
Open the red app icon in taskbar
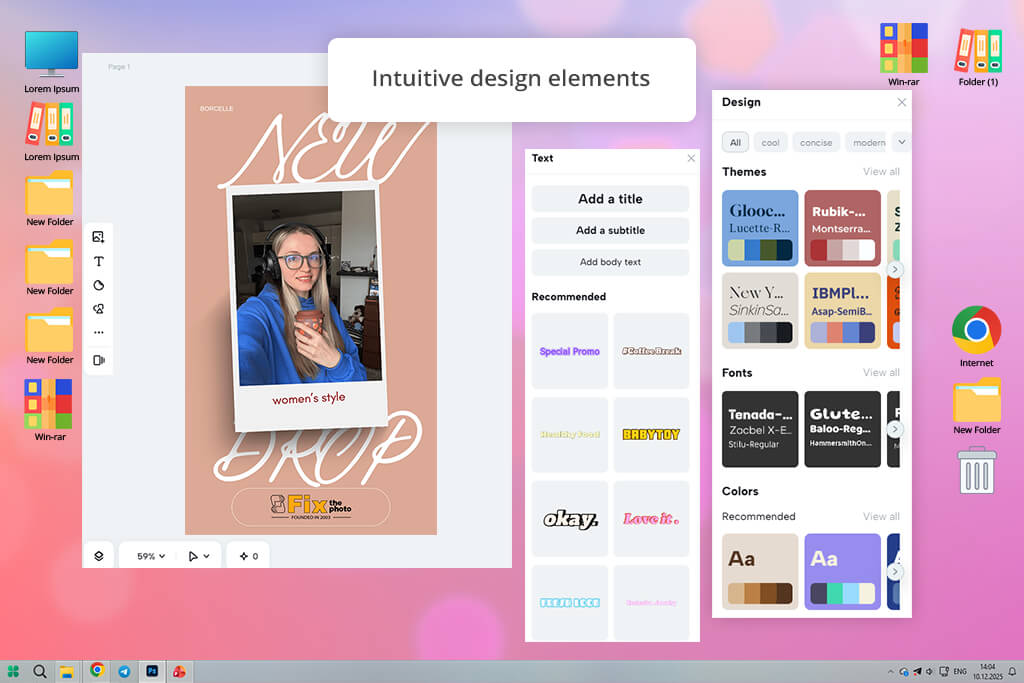point(179,671)
